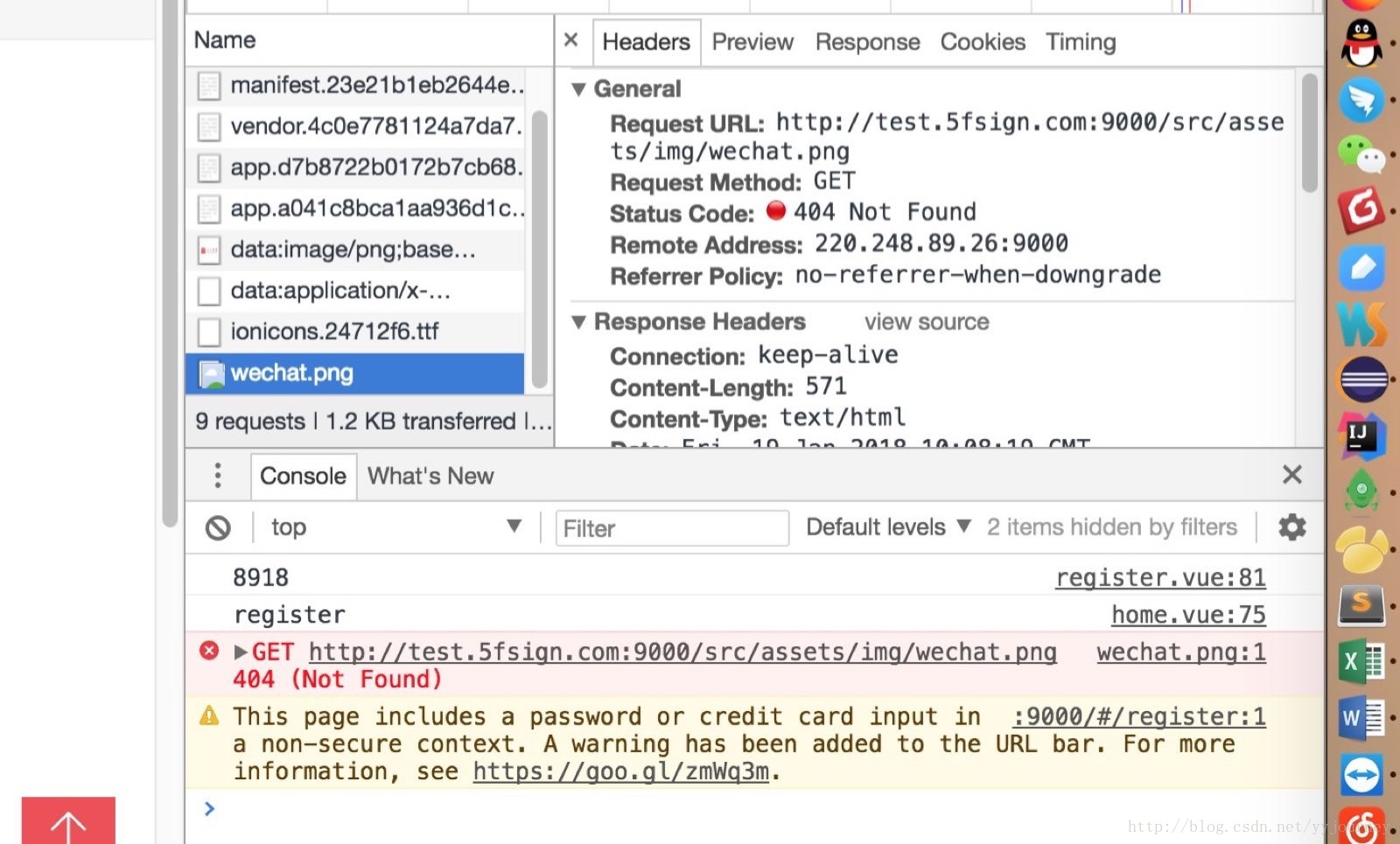Open Sublime Text from the dock

[x=1361, y=605]
